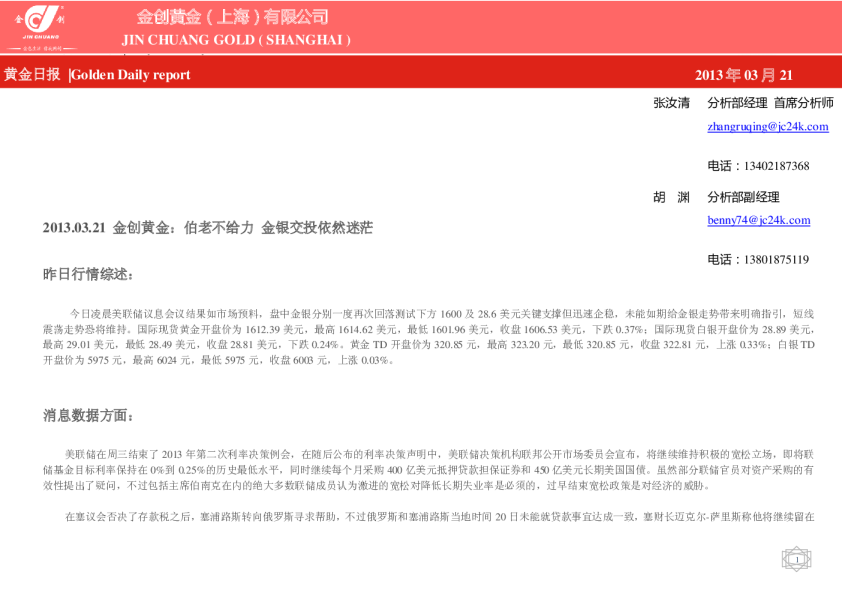Image resolution: width=842 pixels, height=596 pixels.
Task: Click the company name 金创黄金（上海）有限公司
Action: (x=232, y=17)
